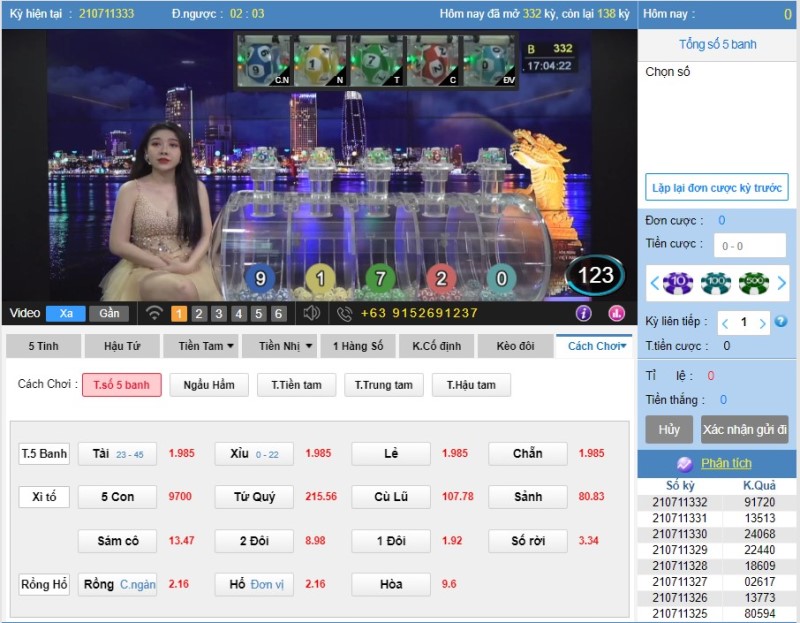The image size is (800, 623).
Task: Switch video view to Gần
Action: pyautogui.click(x=110, y=313)
